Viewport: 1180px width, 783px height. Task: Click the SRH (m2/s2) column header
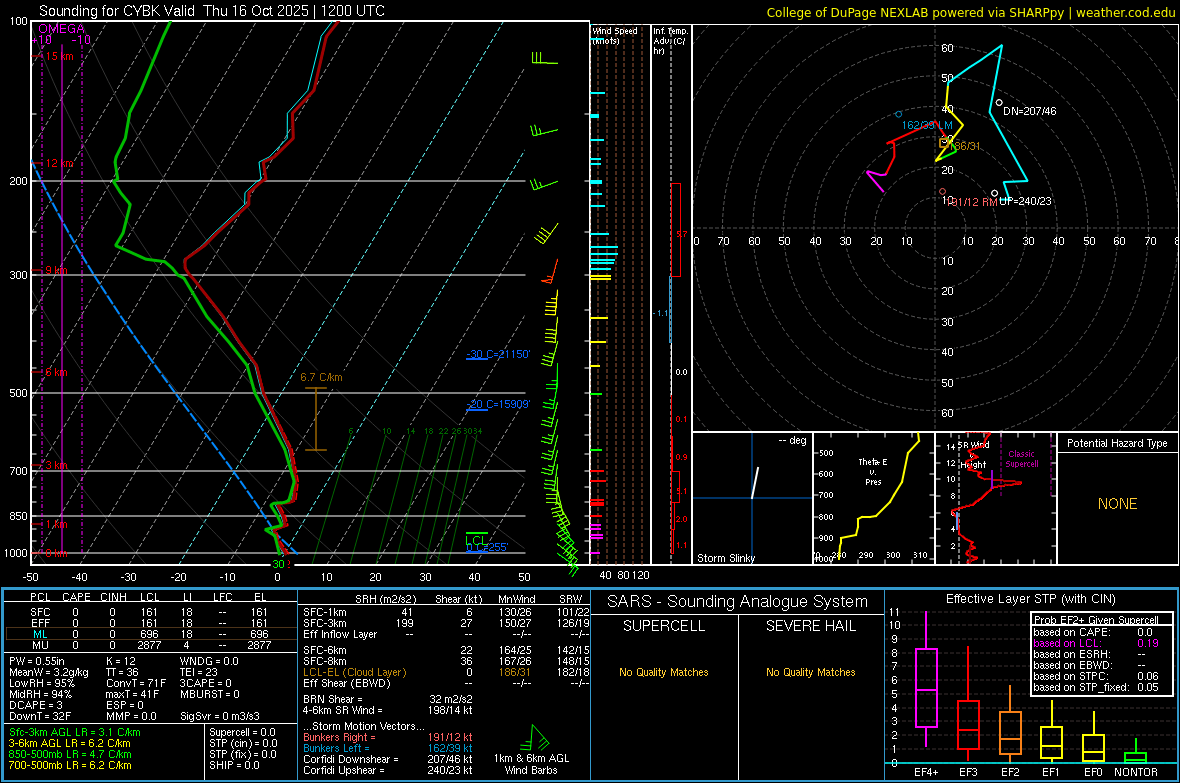385,600
